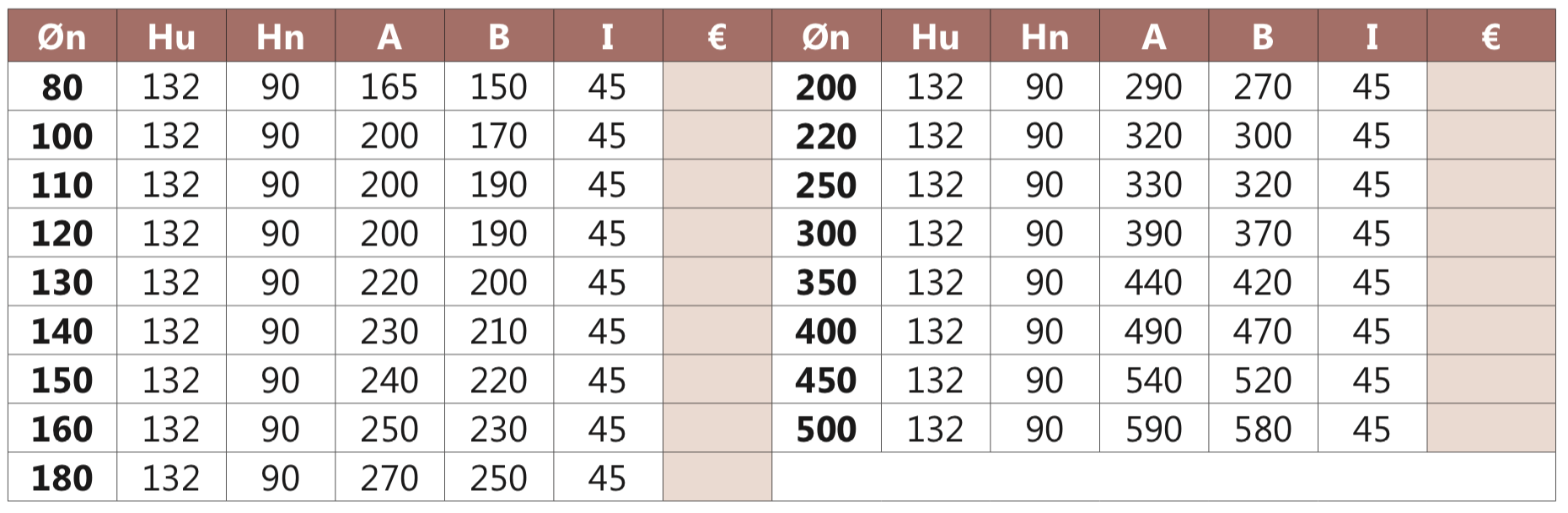Select the bold 80 diameter row label

coord(62,87)
